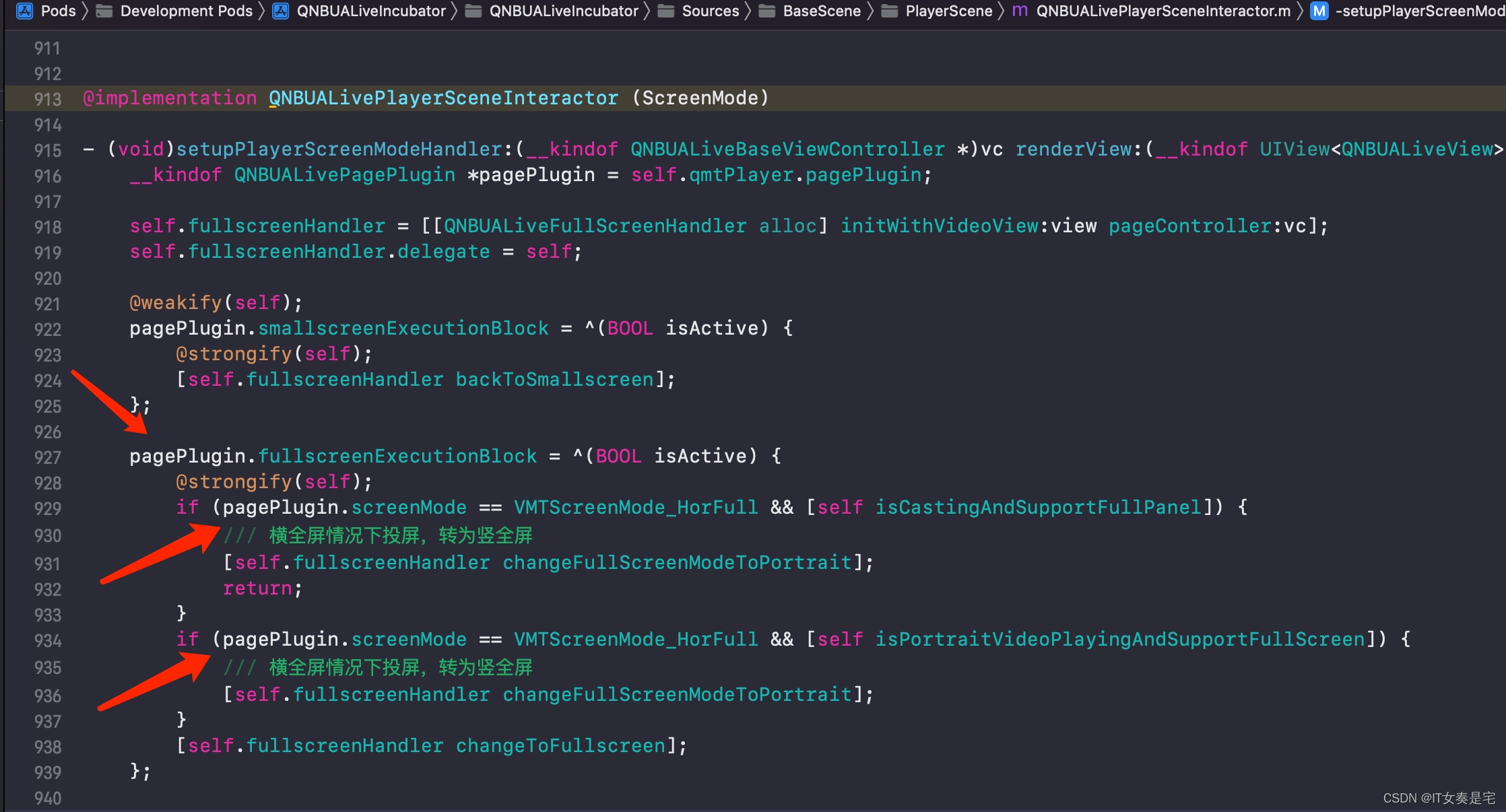The height and width of the screenshot is (812, 1506).
Task: Click the purple 'm' file icon
Action: 1020,11
